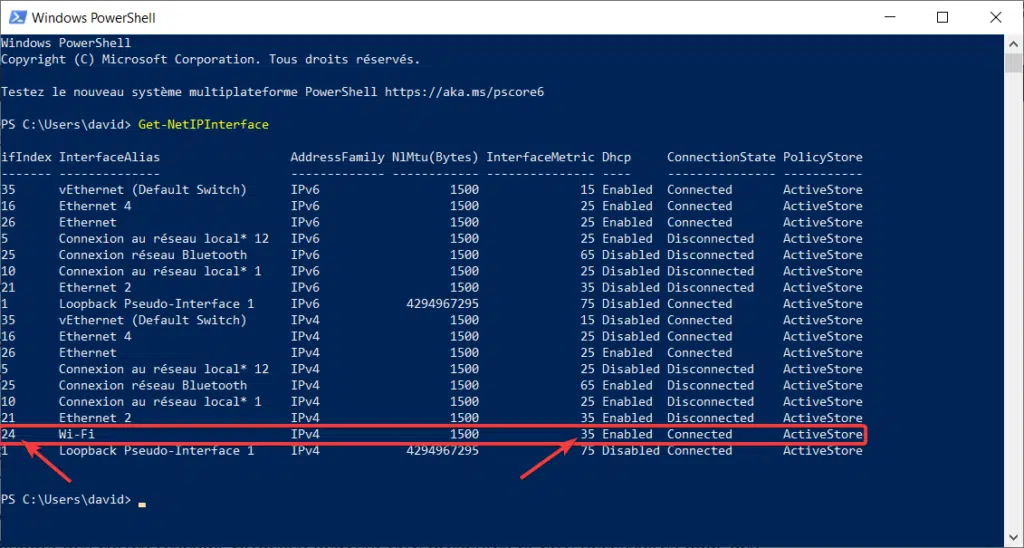Click the AddressFamily column header
Image resolution: width=1024 pixels, height=548 pixels.
[x=337, y=157]
